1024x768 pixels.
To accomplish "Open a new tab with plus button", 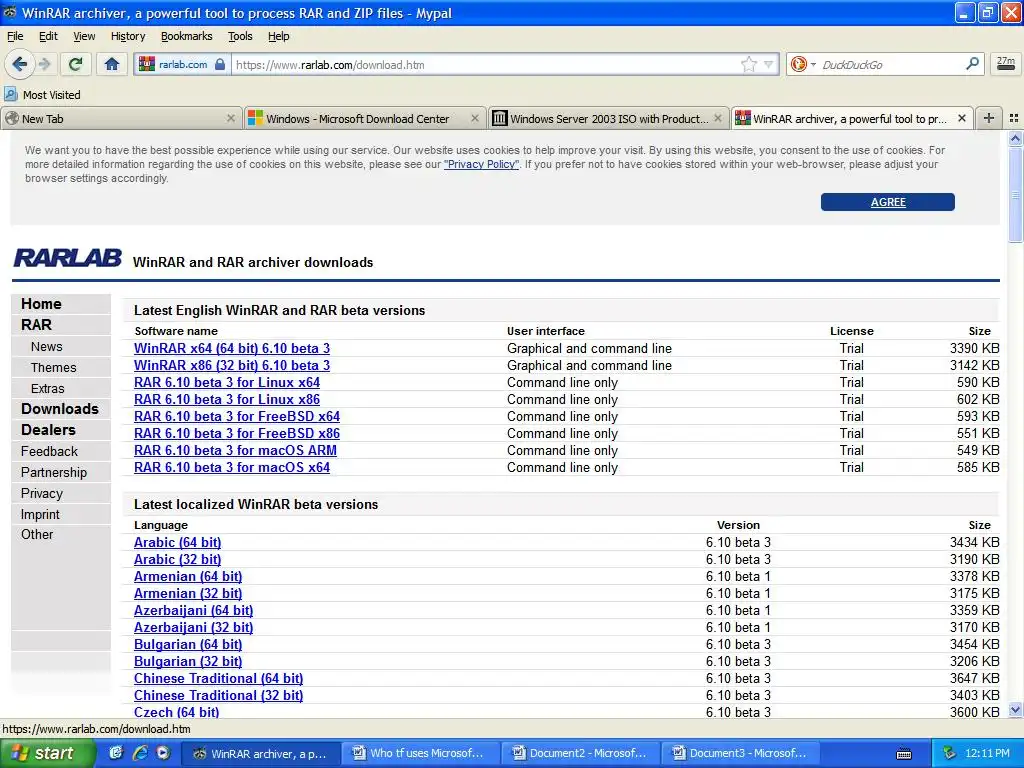I will [x=989, y=118].
